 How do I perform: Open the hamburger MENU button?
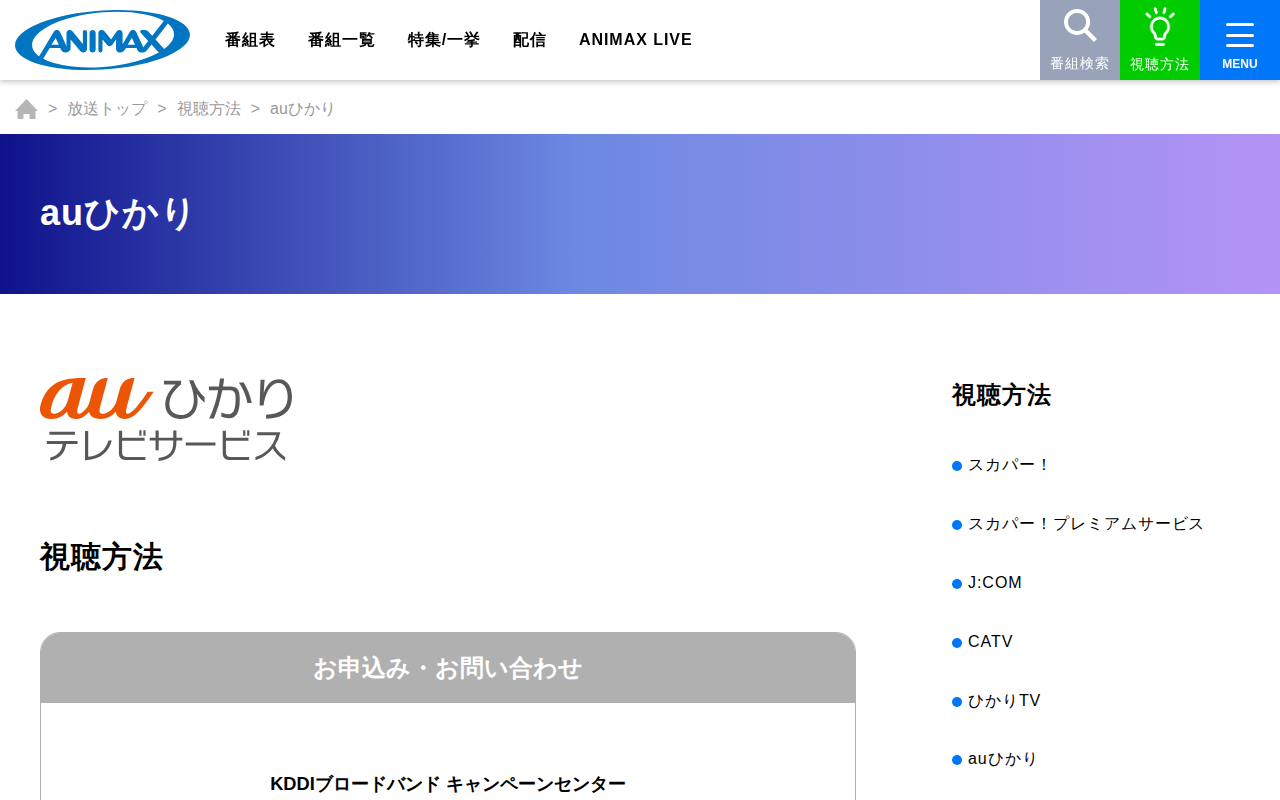pyautogui.click(x=1240, y=40)
